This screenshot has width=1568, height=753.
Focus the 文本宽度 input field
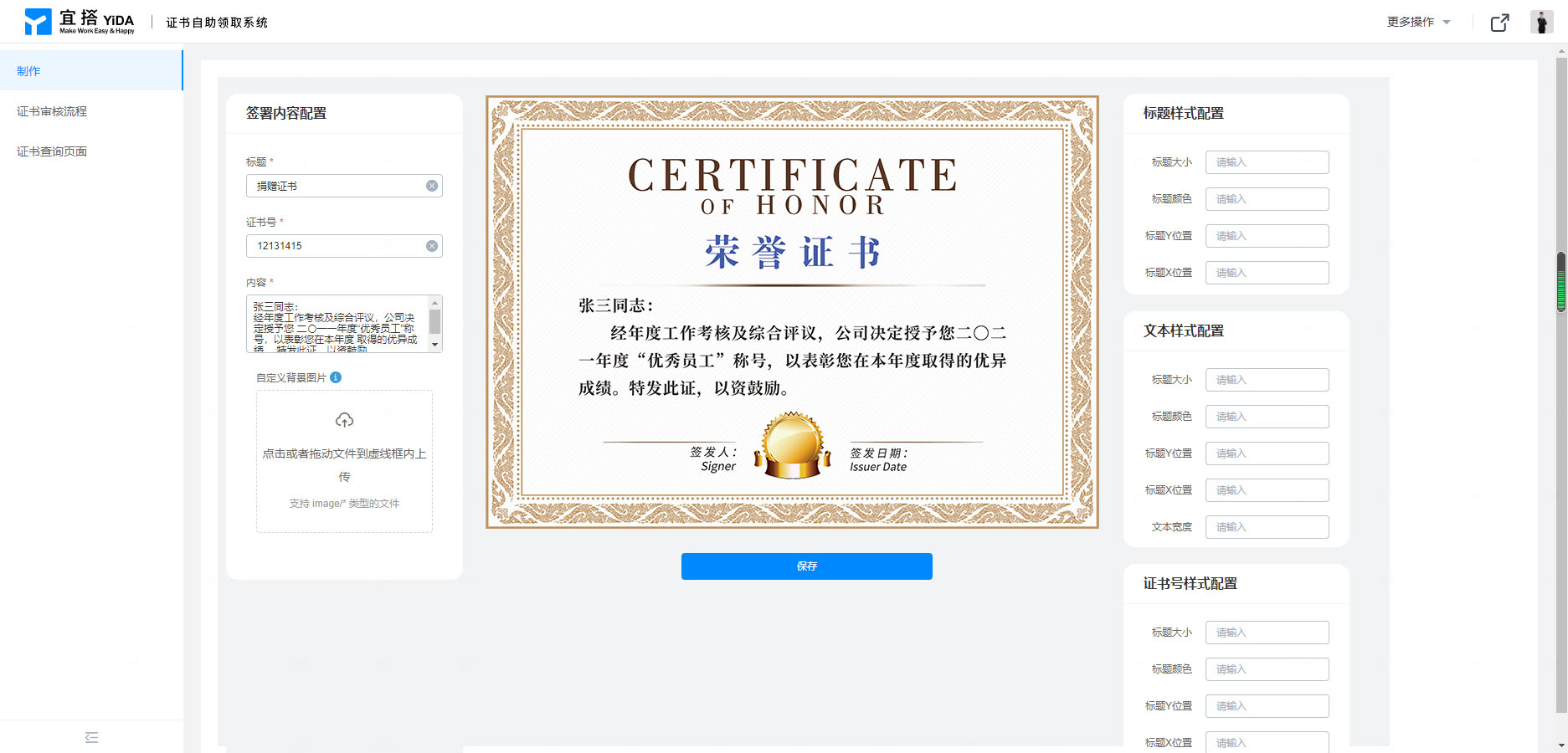coord(1267,527)
